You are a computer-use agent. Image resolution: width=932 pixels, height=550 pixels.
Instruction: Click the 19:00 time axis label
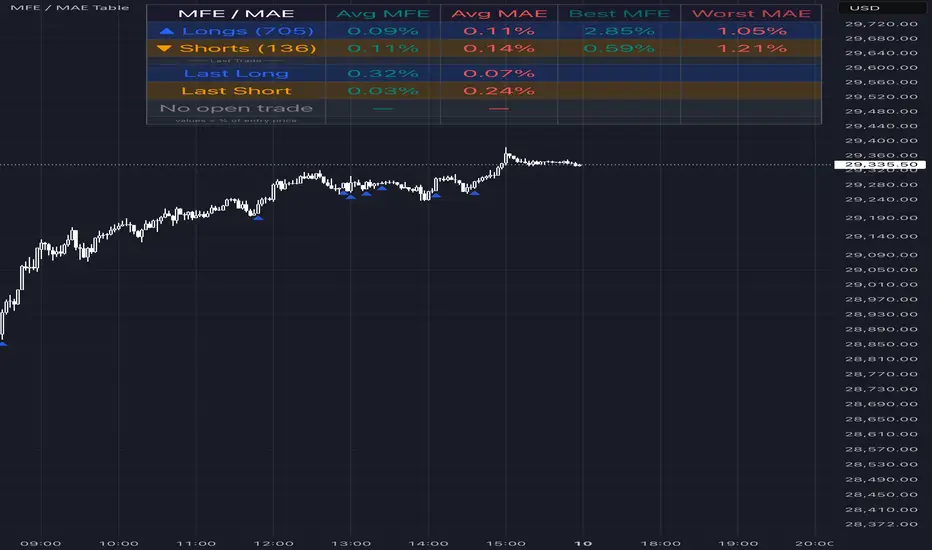738,543
